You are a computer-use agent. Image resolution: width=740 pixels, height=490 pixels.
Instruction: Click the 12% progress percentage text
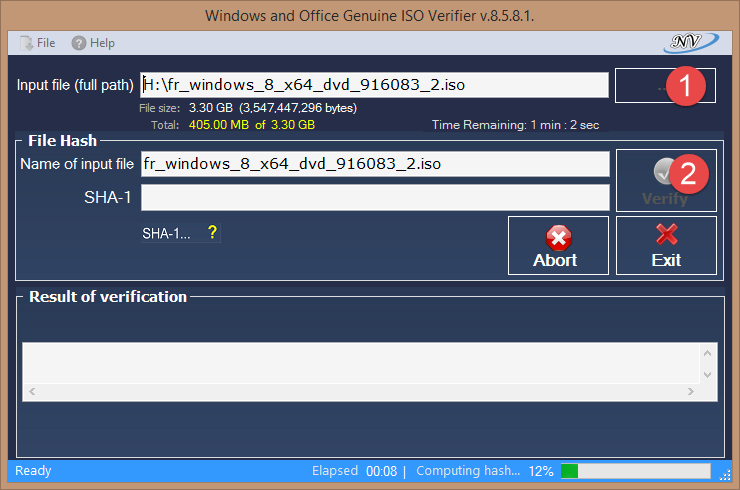(x=541, y=471)
